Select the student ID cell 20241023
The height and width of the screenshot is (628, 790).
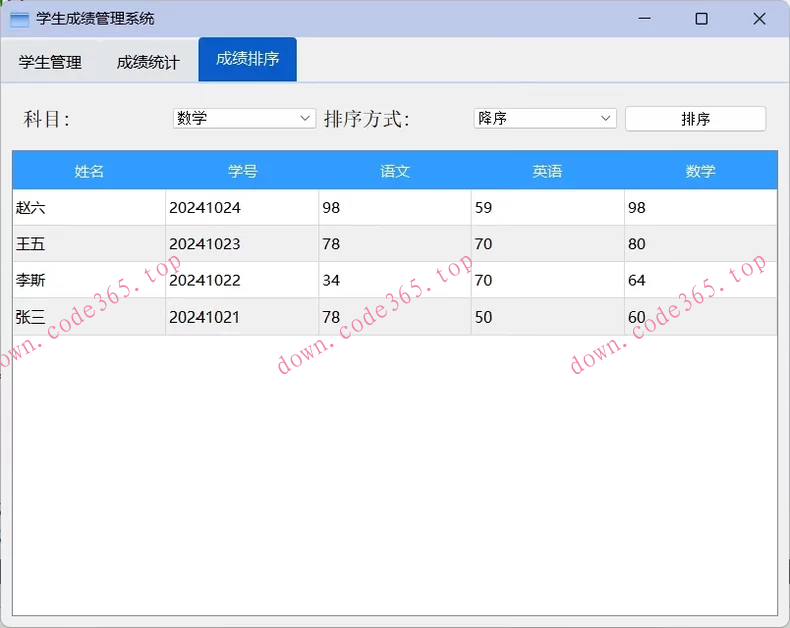click(x=242, y=244)
